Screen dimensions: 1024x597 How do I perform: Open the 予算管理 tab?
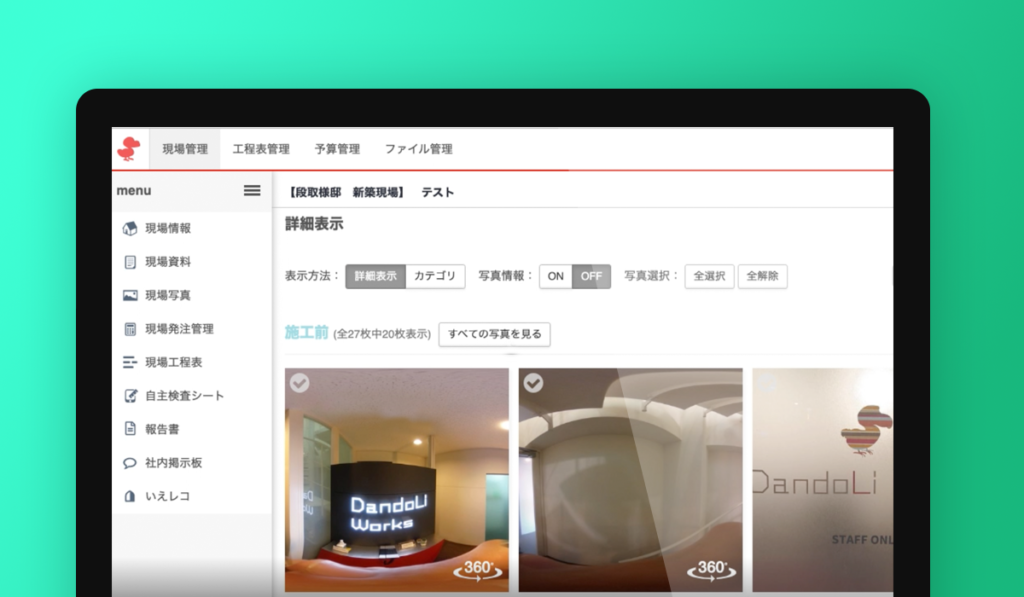click(x=337, y=149)
